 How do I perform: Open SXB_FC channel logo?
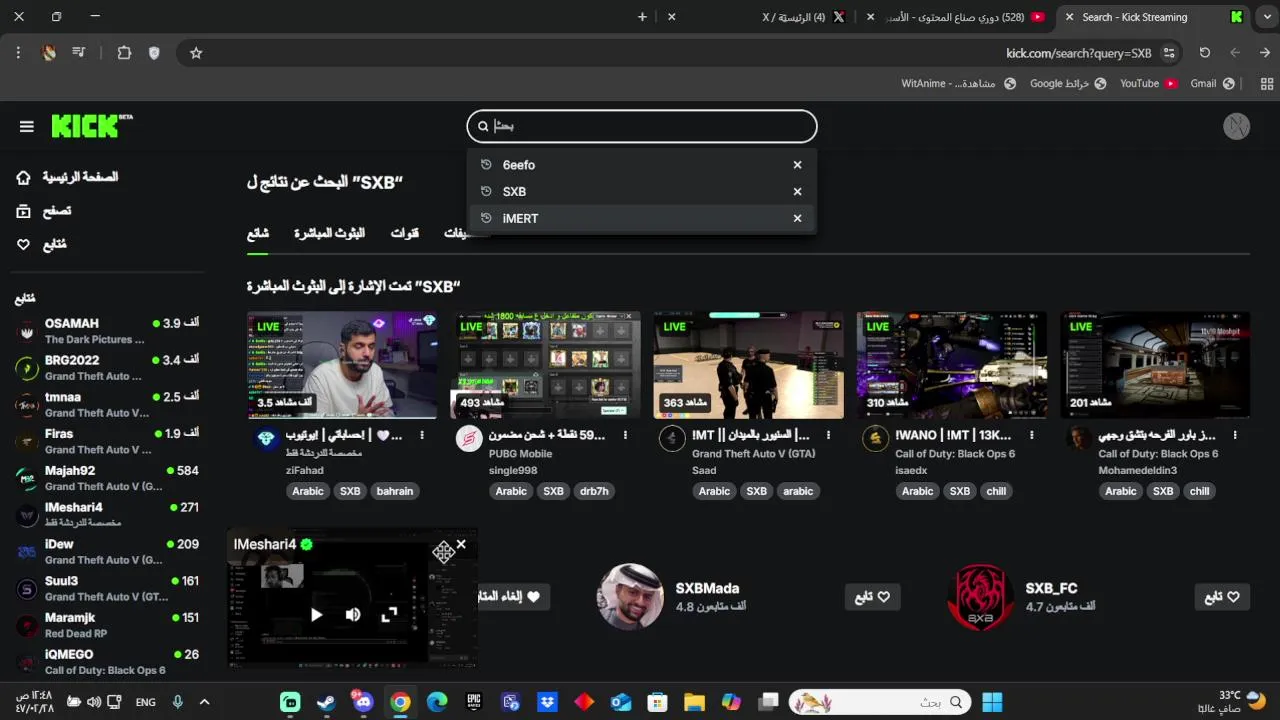pos(980,597)
